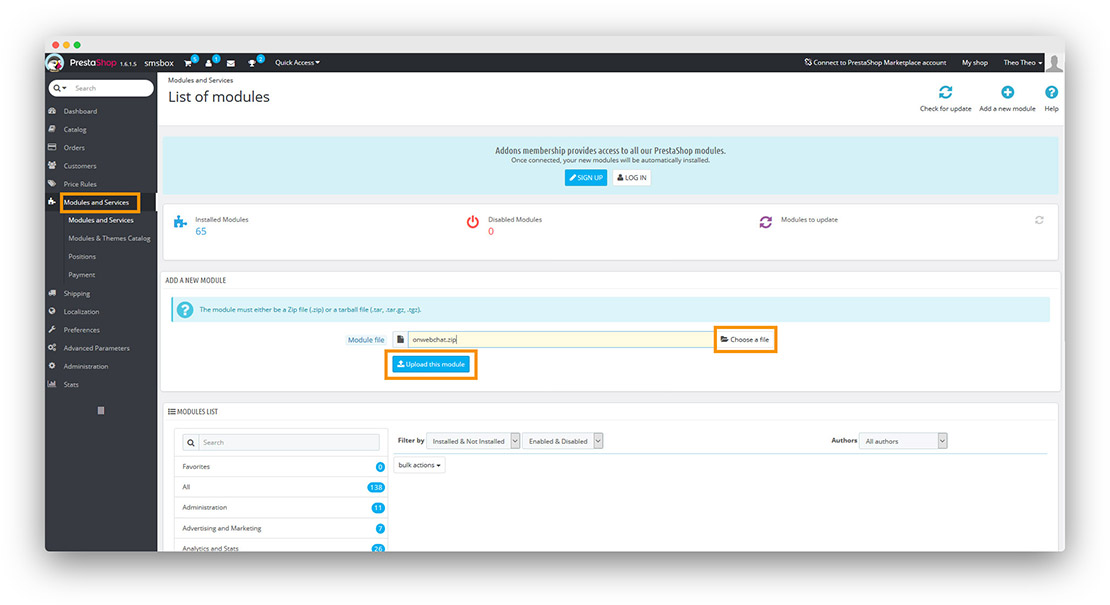Open the Quick Access dropdown
Viewport: 1110px width, 605px height.
297,62
